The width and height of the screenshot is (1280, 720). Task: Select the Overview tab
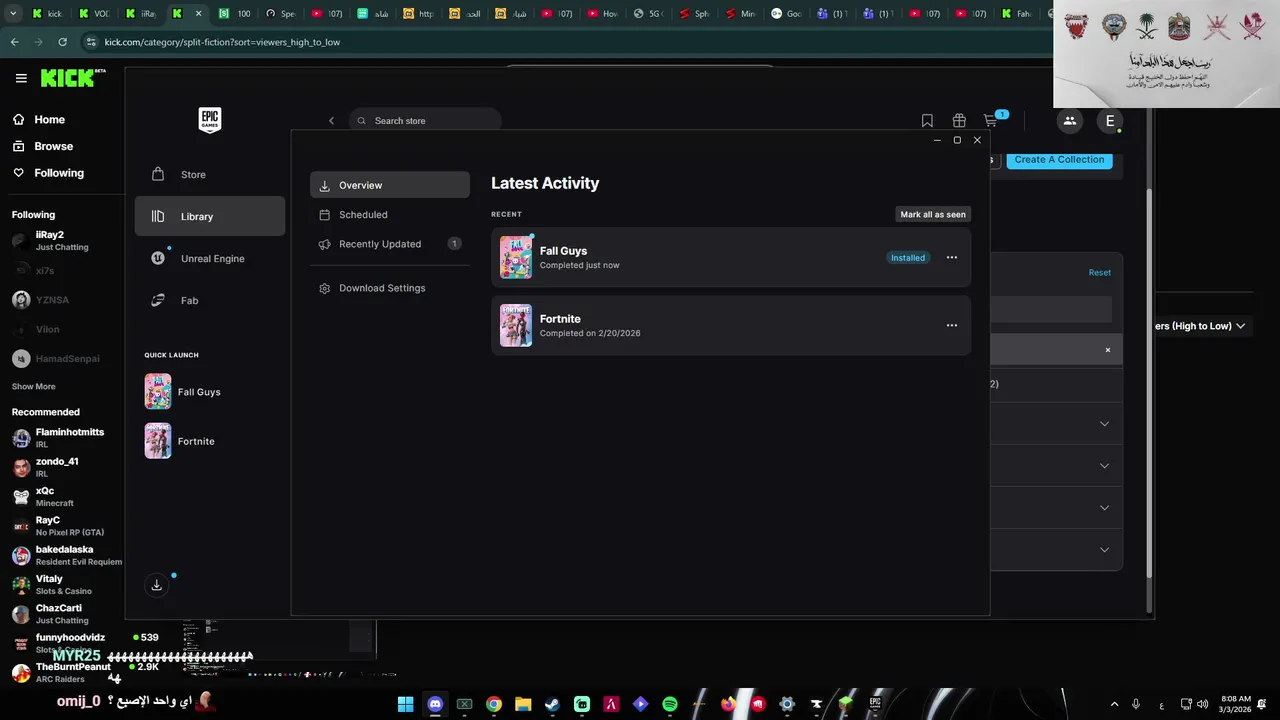[390, 185]
